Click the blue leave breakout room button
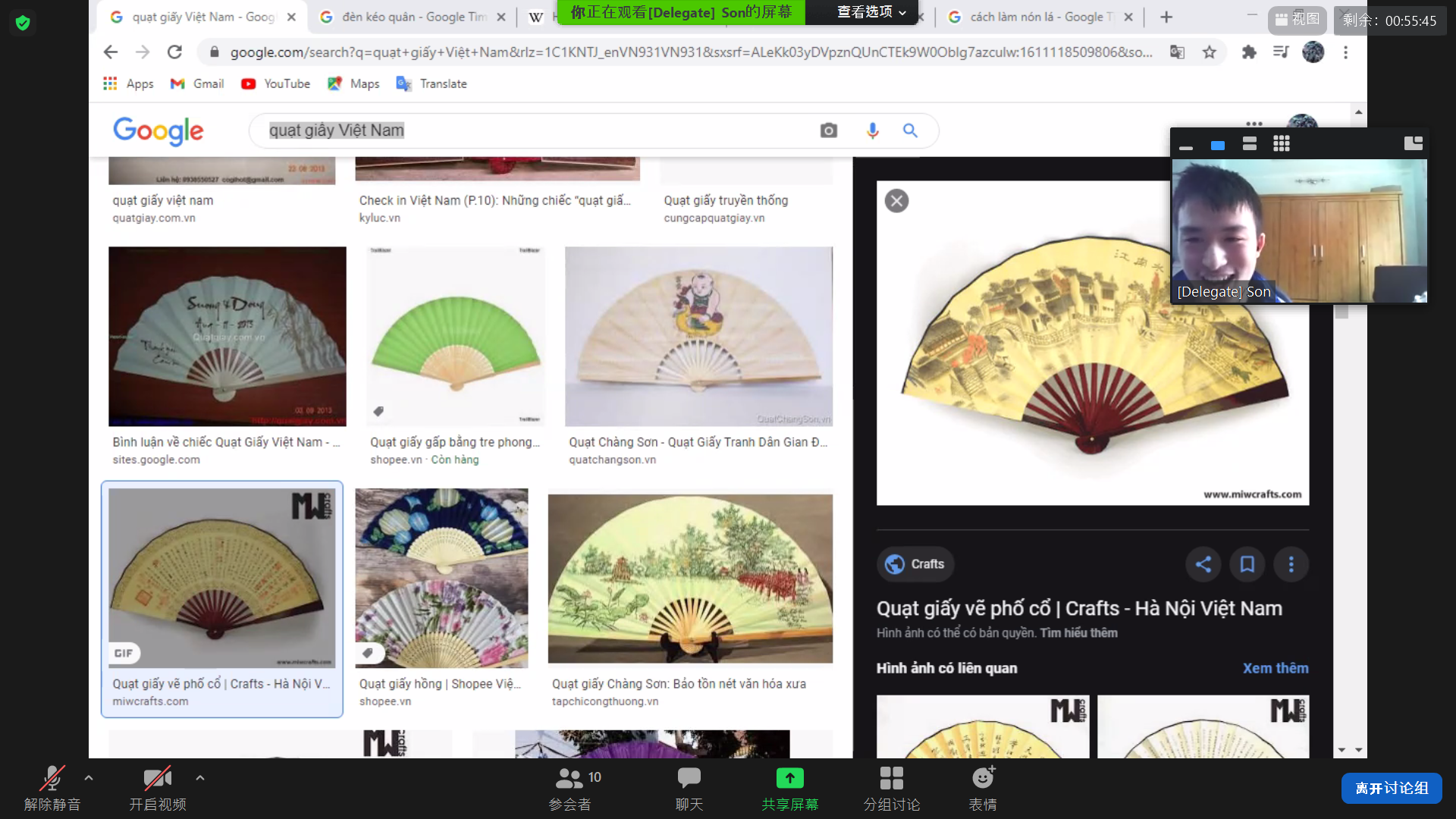This screenshot has width=1456, height=819. pyautogui.click(x=1391, y=788)
